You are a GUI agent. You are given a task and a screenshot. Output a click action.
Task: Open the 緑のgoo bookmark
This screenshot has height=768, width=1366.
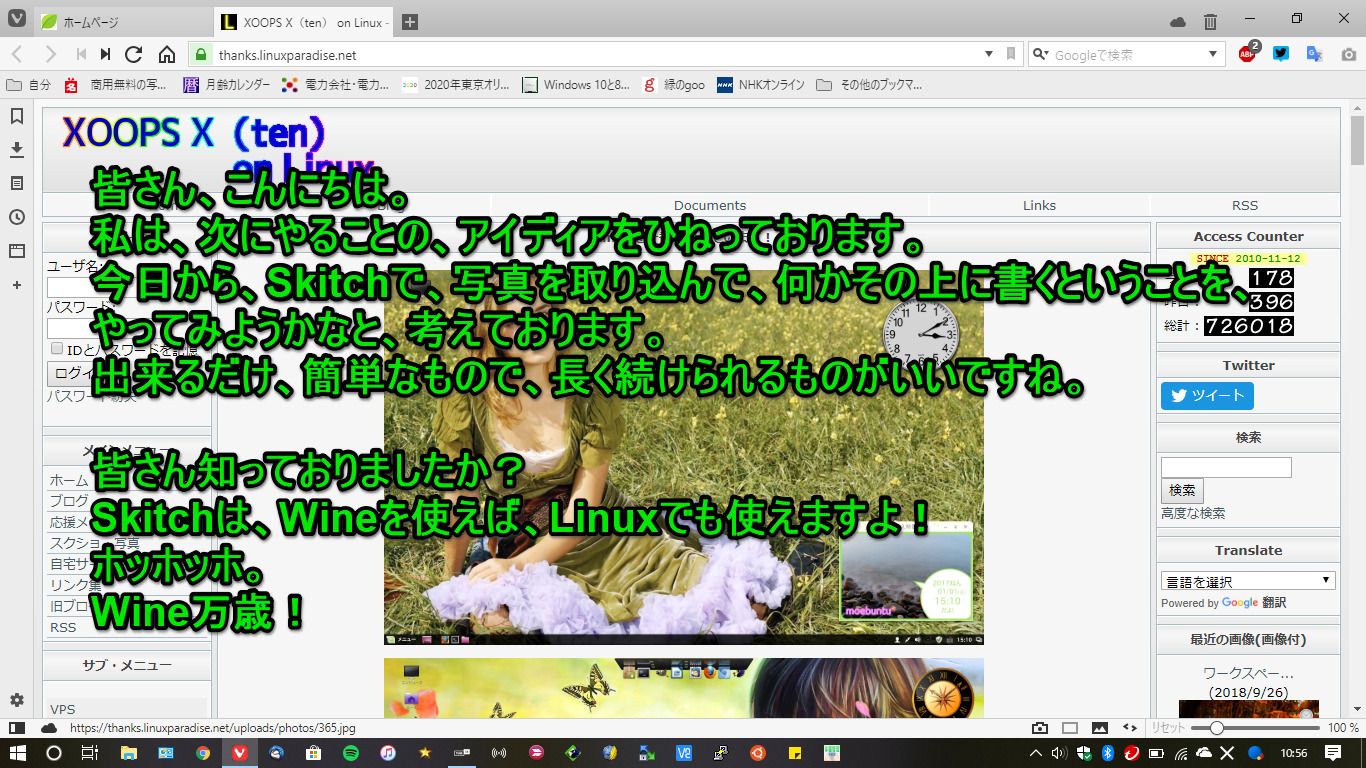tap(674, 85)
